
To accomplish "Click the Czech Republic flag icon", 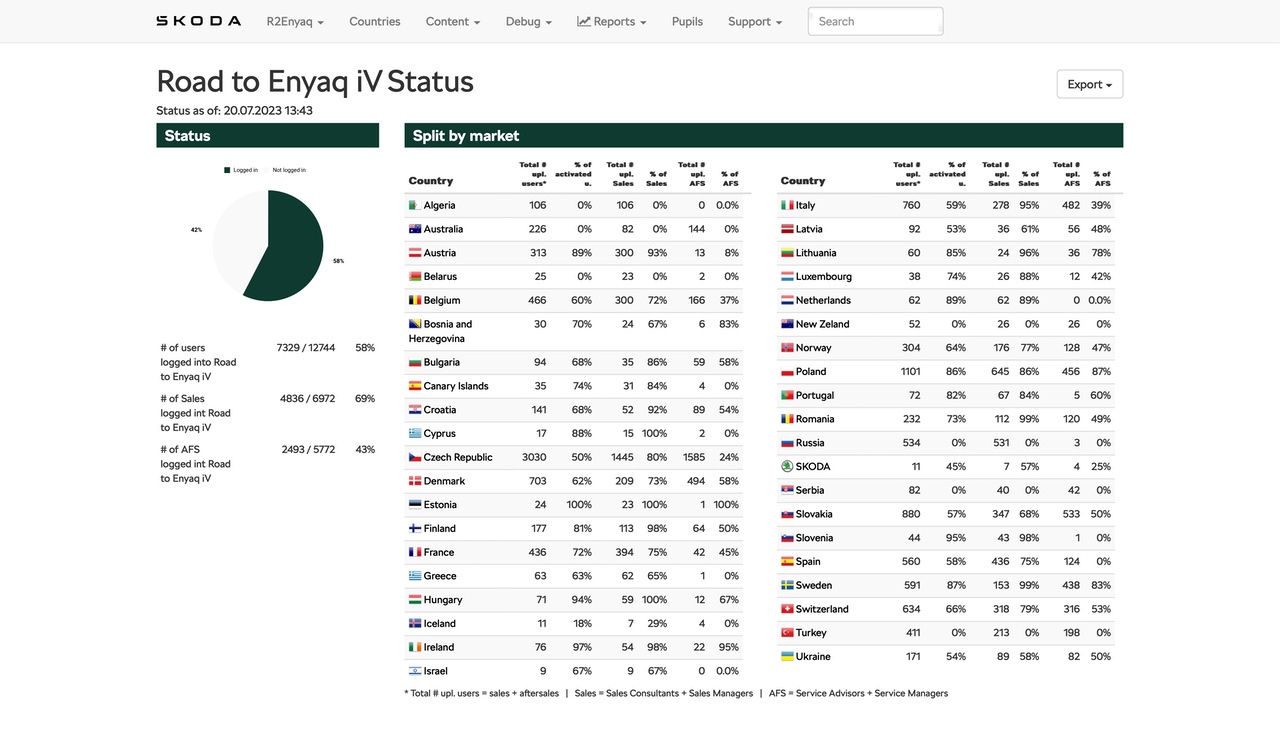I will pos(414,457).
